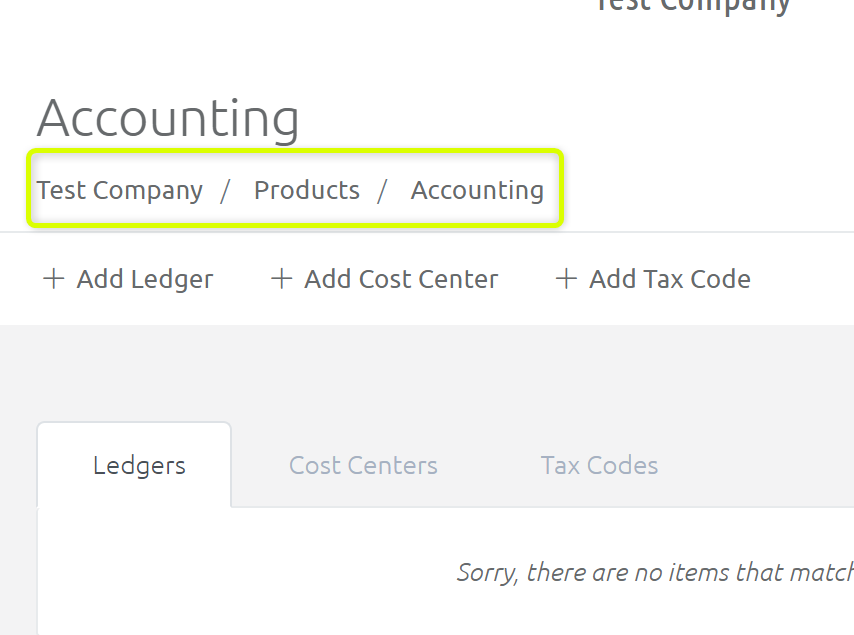Choose the Add Cost Center text label

pos(401,279)
